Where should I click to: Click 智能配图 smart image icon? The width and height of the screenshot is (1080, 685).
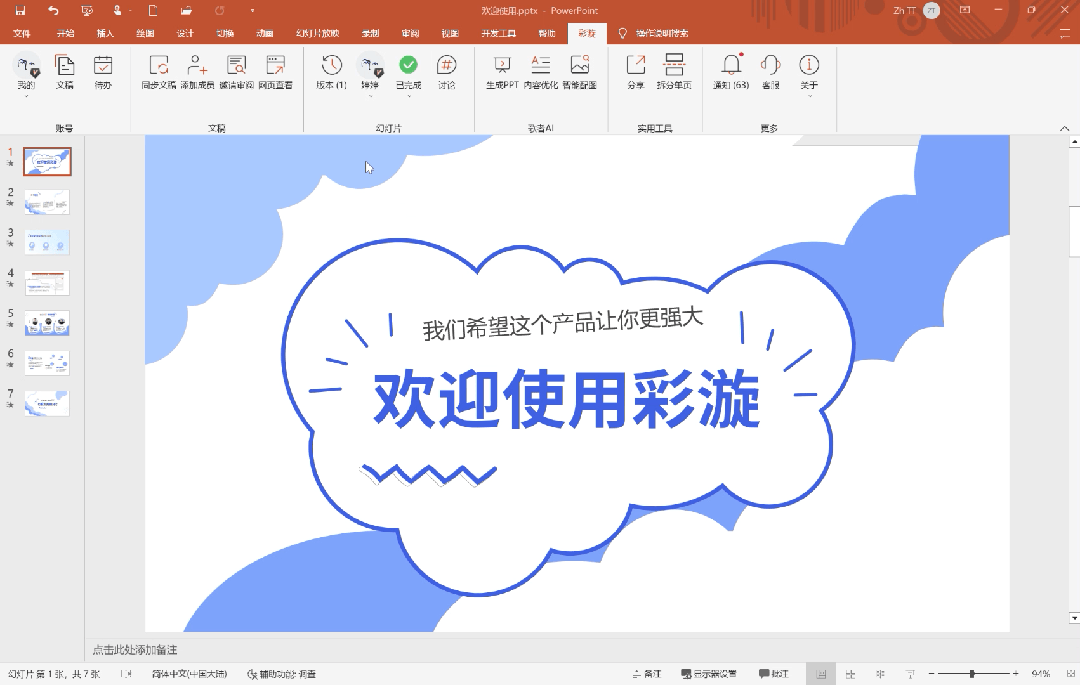[579, 72]
